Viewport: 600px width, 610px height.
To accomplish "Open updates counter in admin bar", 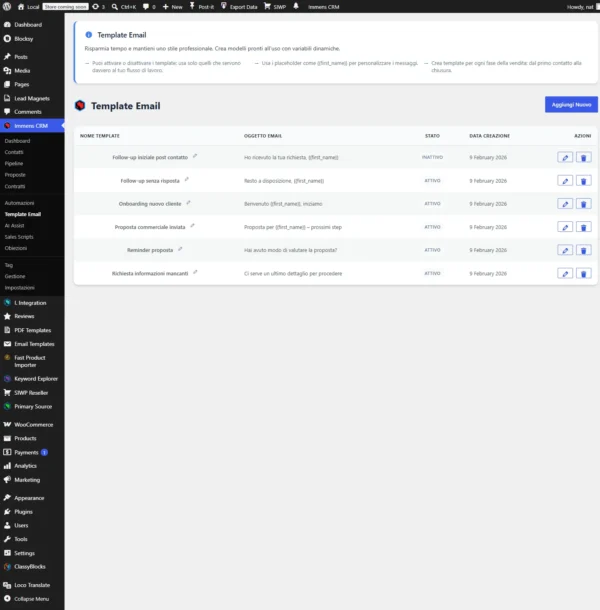I will 98,7.
